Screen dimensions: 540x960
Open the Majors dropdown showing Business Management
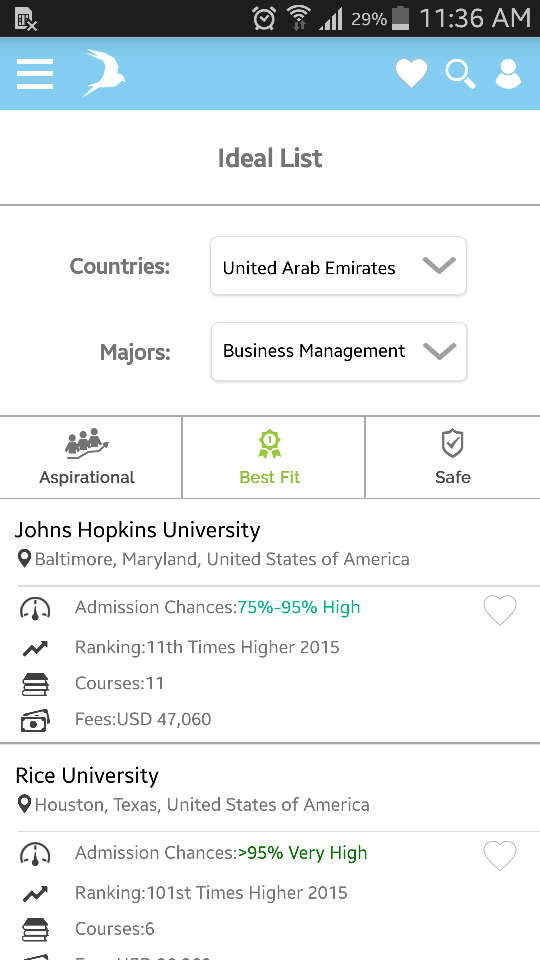coord(339,351)
